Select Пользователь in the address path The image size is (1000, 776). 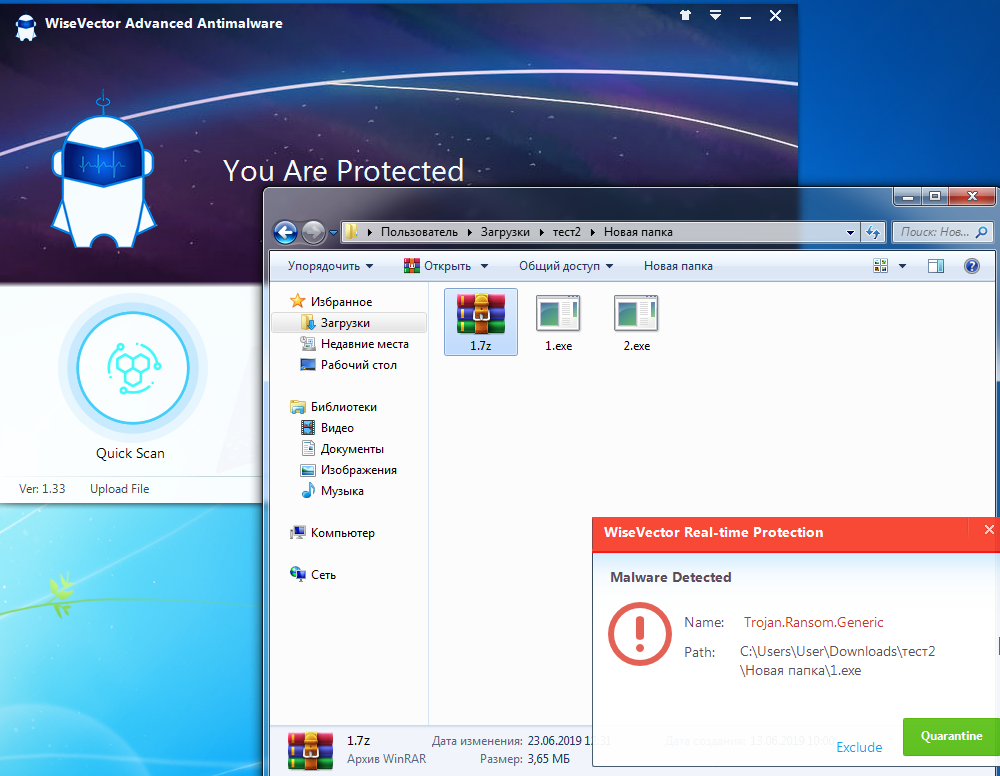[x=419, y=232]
